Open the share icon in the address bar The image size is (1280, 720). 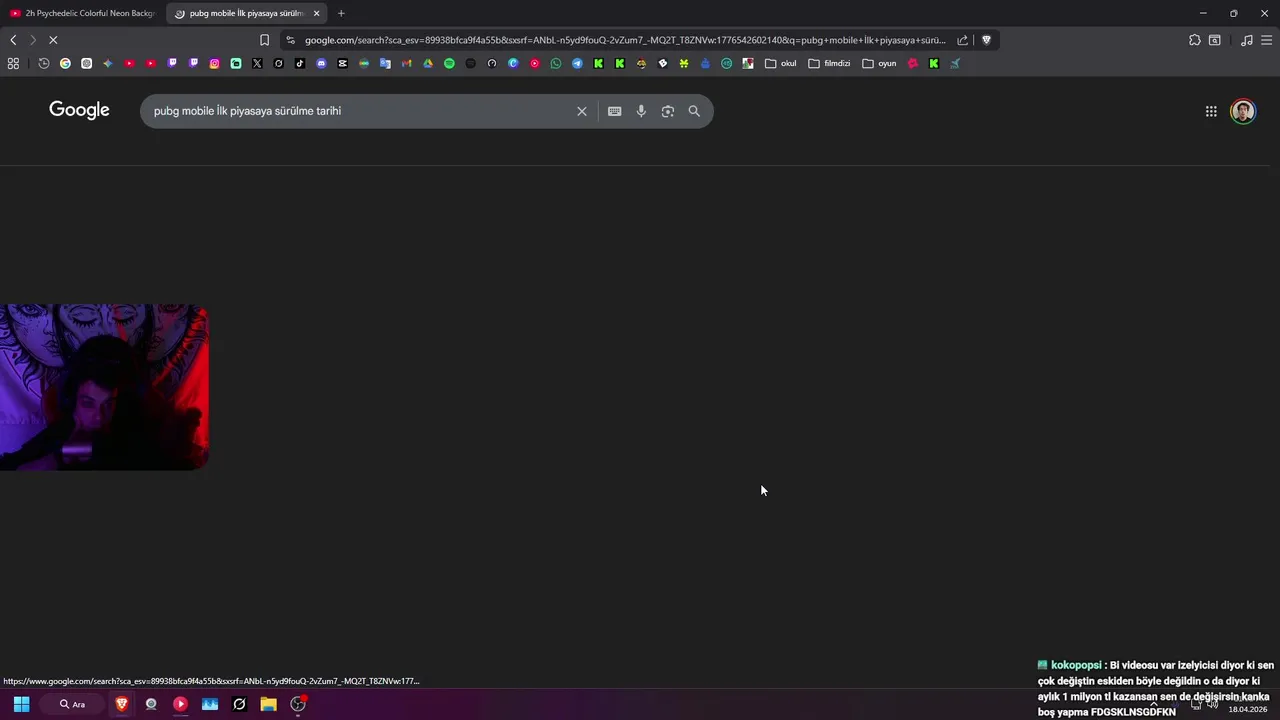point(962,40)
